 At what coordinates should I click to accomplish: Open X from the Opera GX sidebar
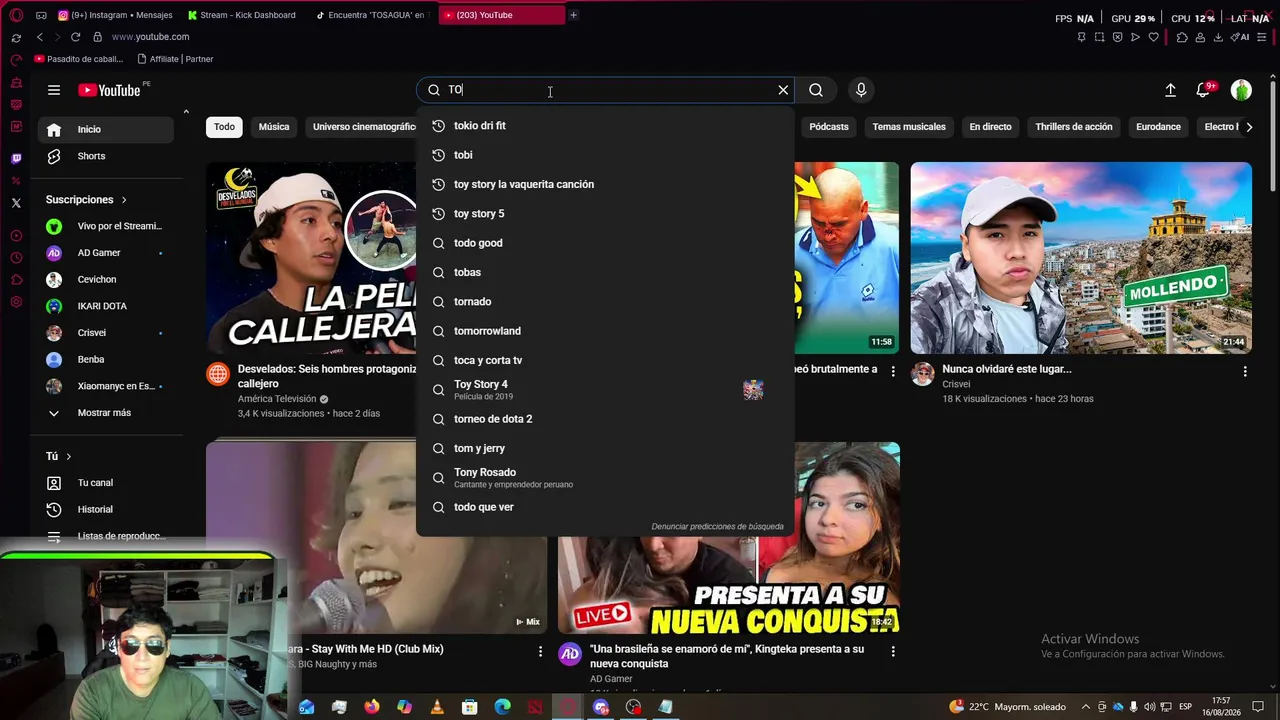point(16,203)
